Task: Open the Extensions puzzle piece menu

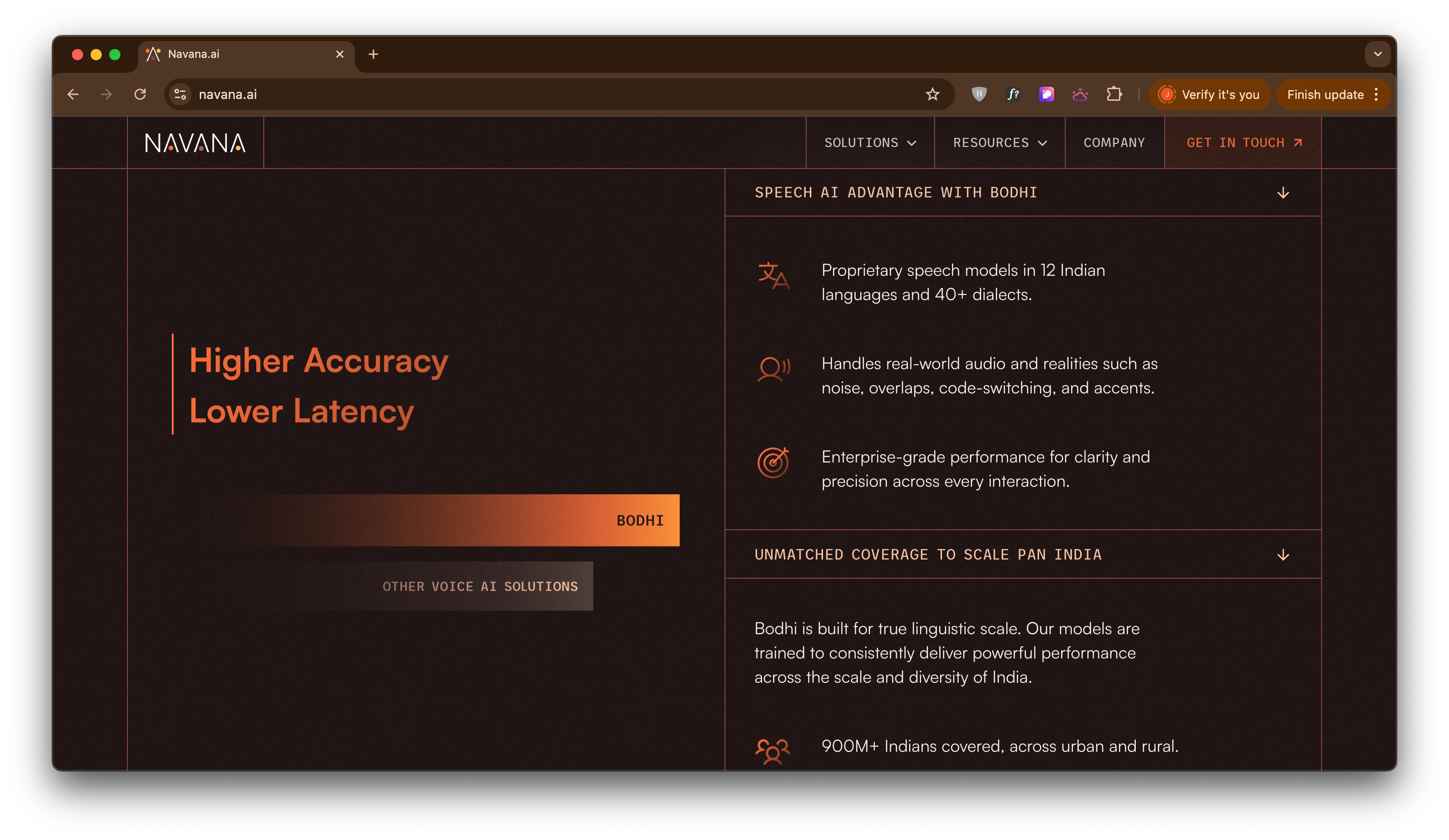Action: click(1114, 94)
